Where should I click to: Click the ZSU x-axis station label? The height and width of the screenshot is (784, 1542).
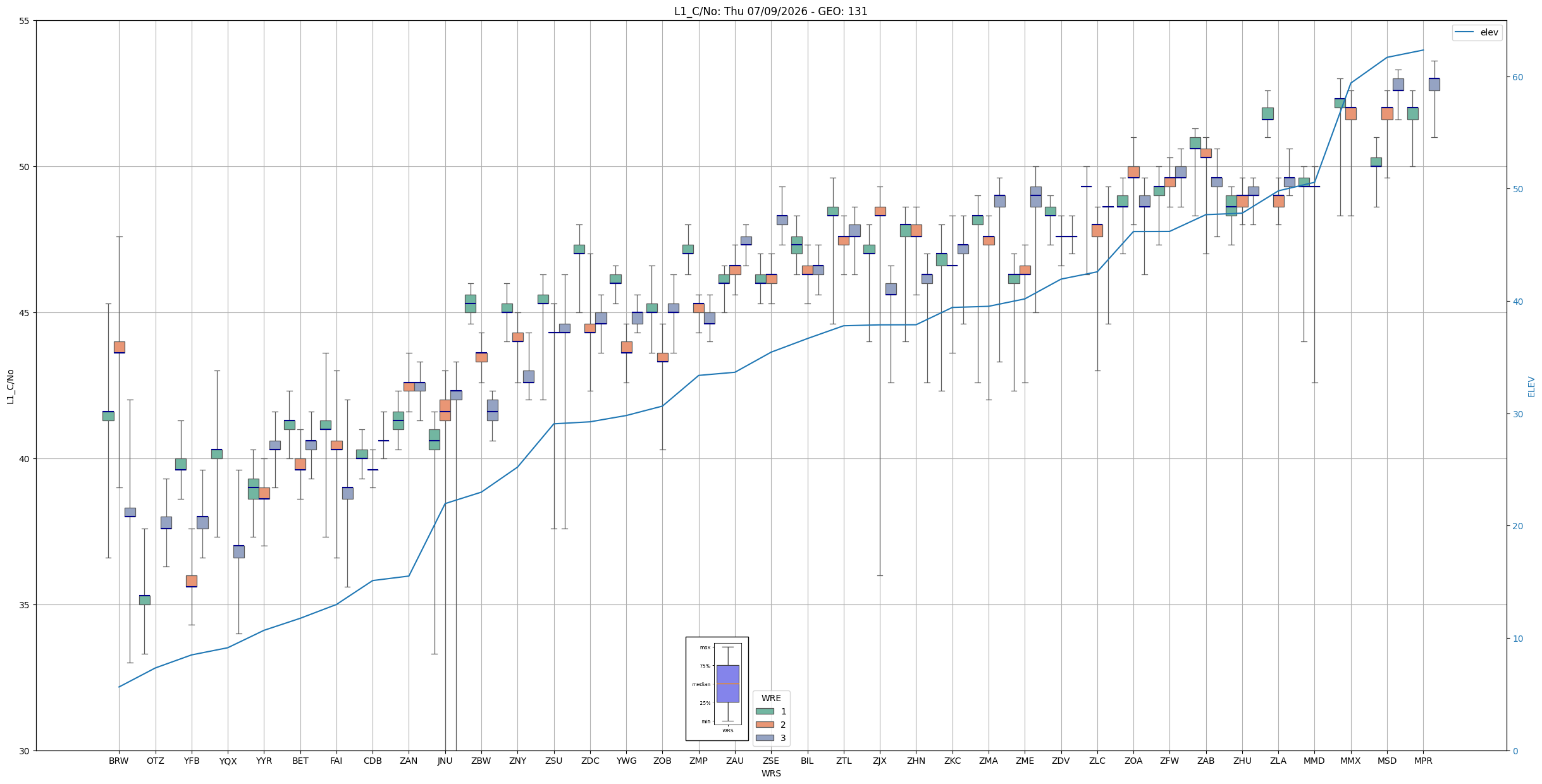[x=553, y=761]
